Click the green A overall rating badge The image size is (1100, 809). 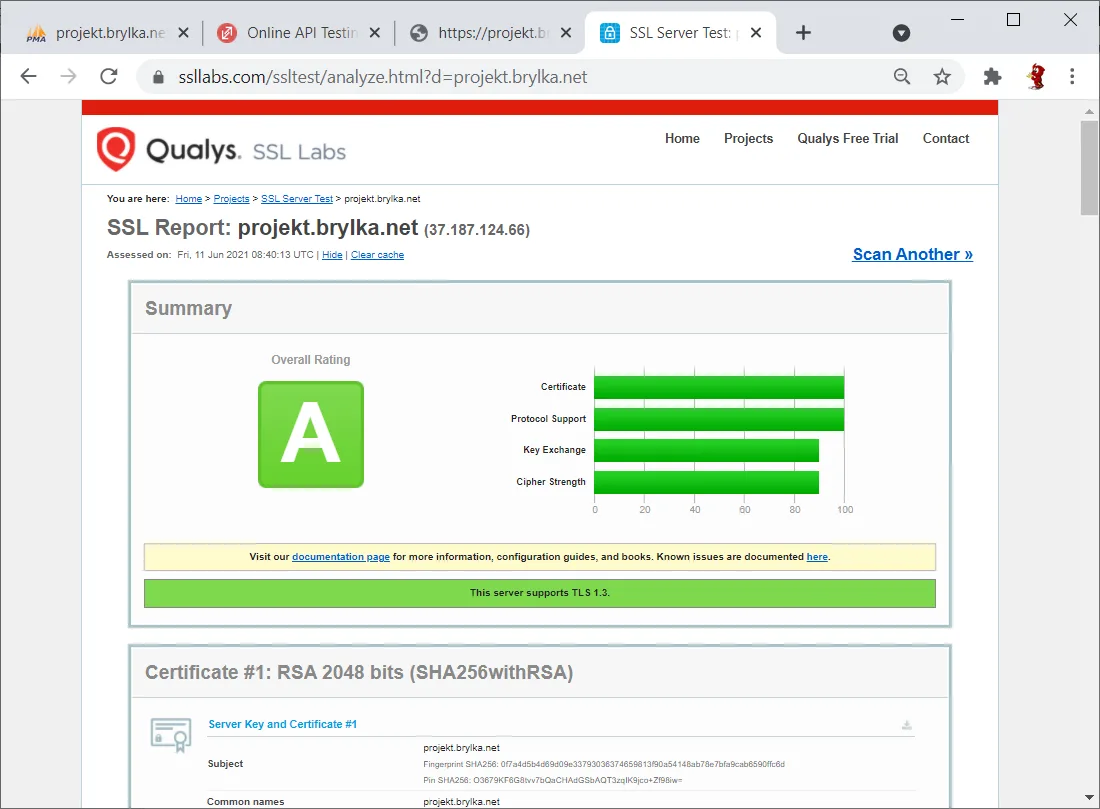(x=311, y=434)
